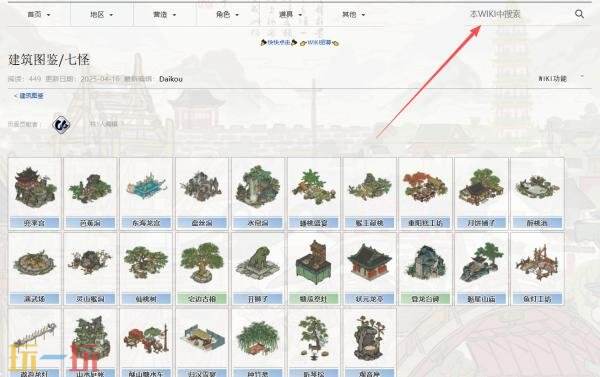Open the green-labeled 糖瓜祭灶 card
The height and width of the screenshot is (377, 600).
point(314,269)
